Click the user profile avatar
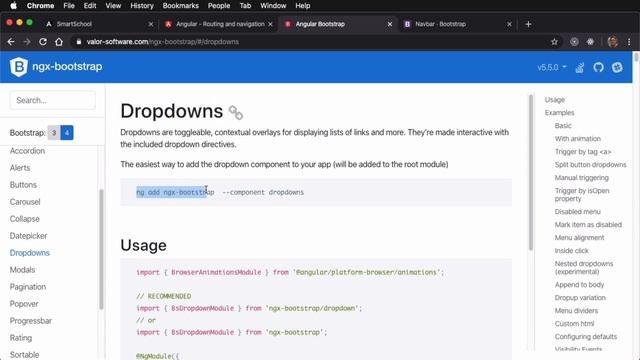640x360 pixels. click(x=612, y=42)
